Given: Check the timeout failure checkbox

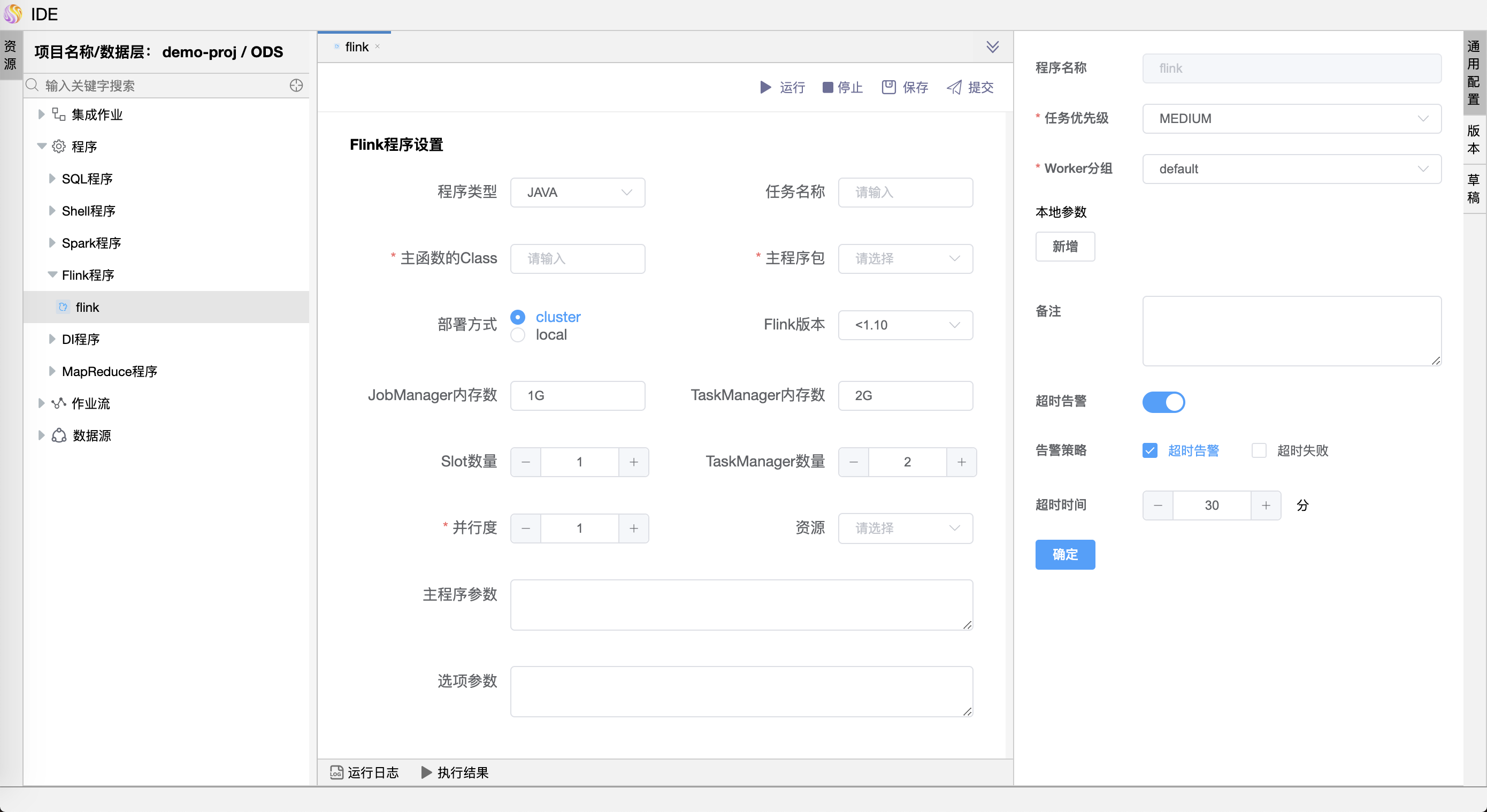Looking at the screenshot, I should click(x=1259, y=450).
